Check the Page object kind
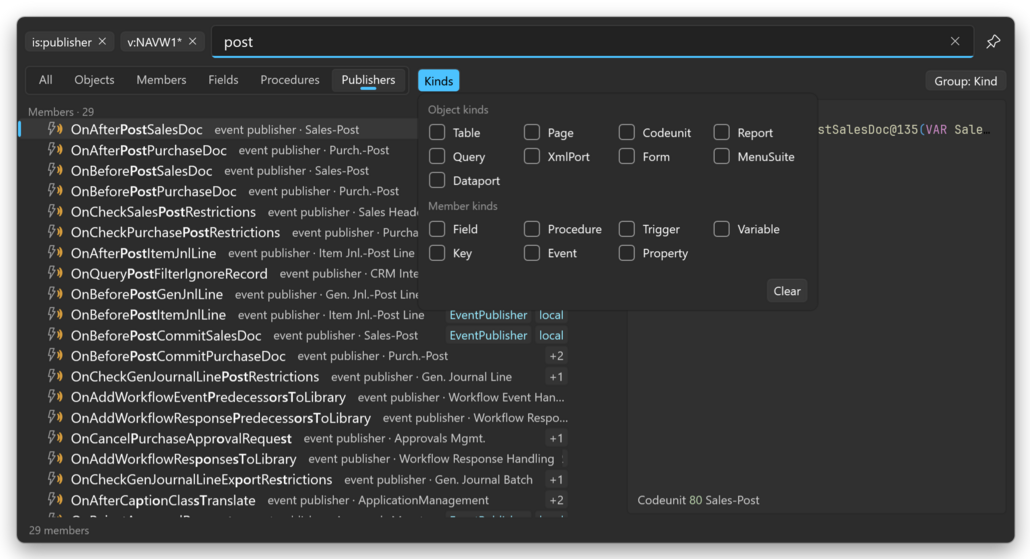The image size is (1030, 559). click(531, 132)
